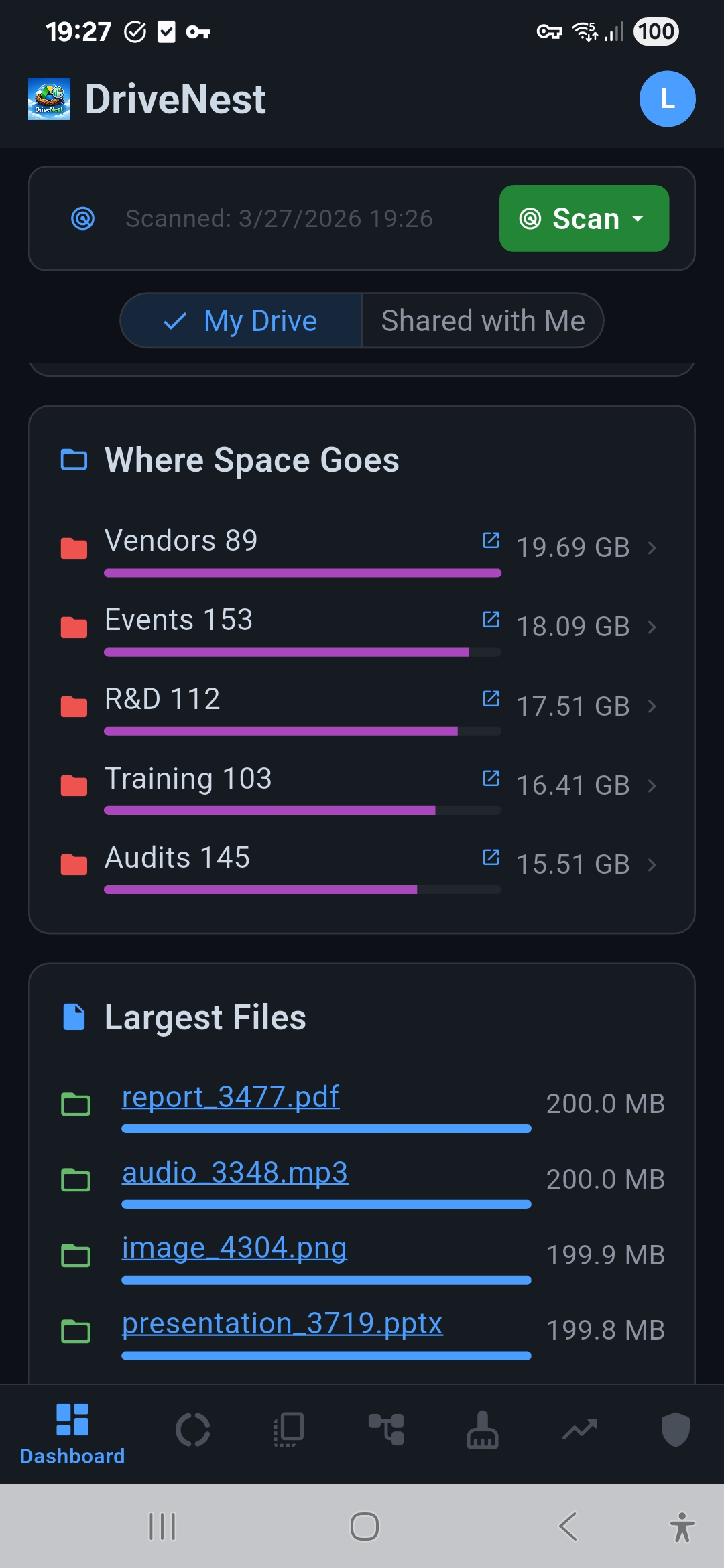Tap the DriveNest app logo
Screen dimensions: 724x1568
49,99
